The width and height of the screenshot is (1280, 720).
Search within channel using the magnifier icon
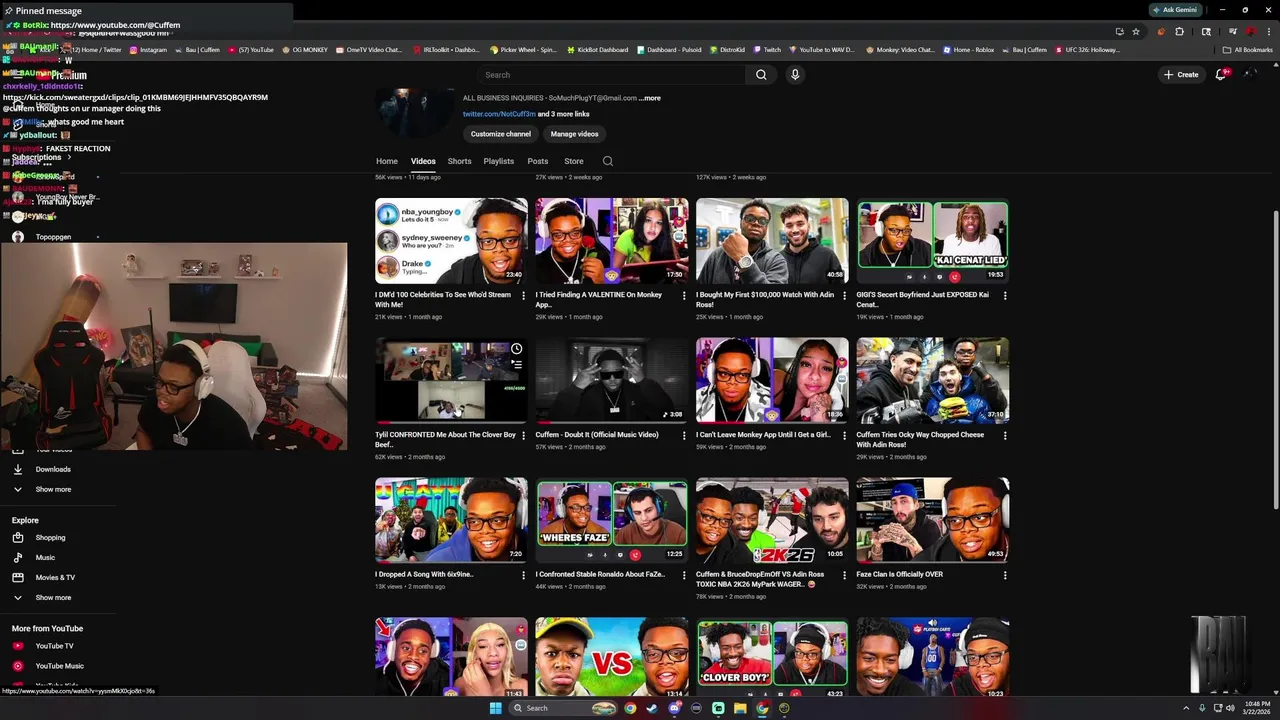[607, 161]
